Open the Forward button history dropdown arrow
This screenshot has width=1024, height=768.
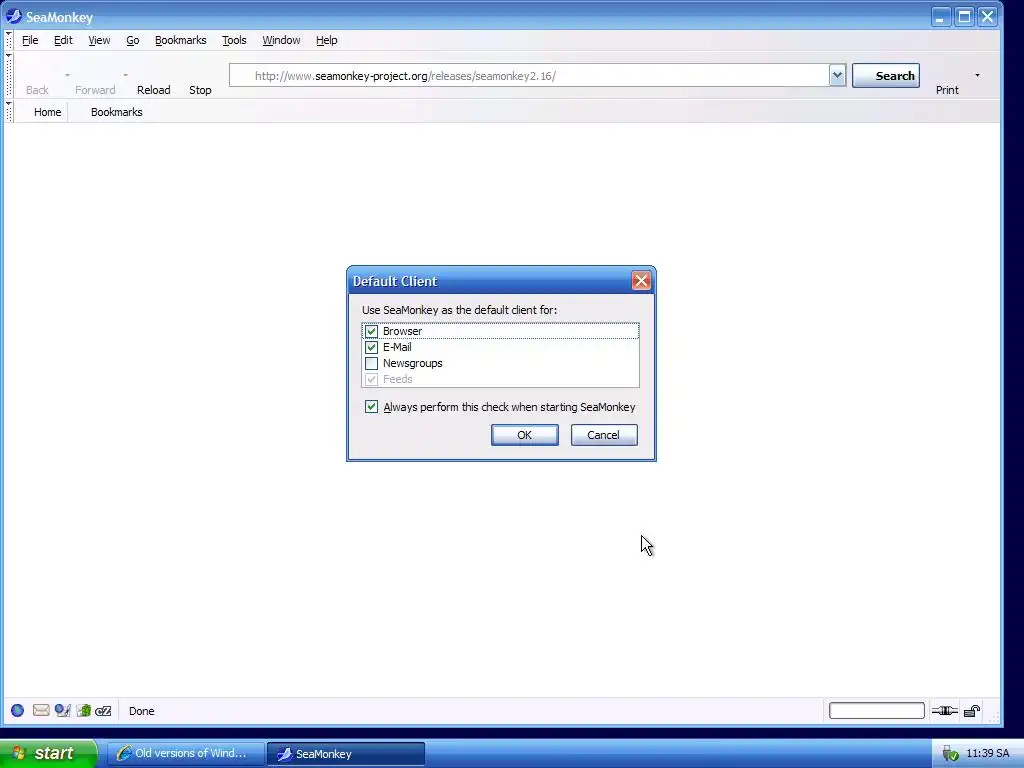125,75
